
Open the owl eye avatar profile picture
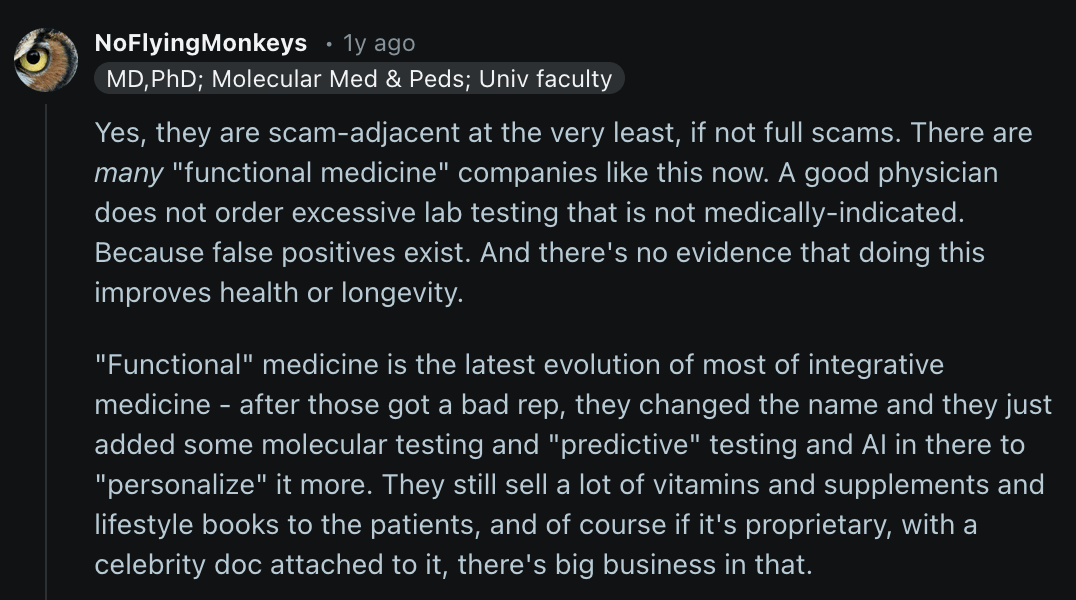46,60
